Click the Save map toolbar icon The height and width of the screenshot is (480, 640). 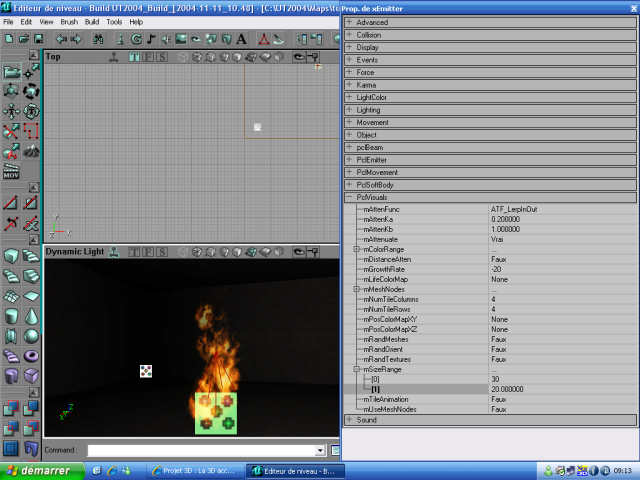pyautogui.click(x=37, y=39)
